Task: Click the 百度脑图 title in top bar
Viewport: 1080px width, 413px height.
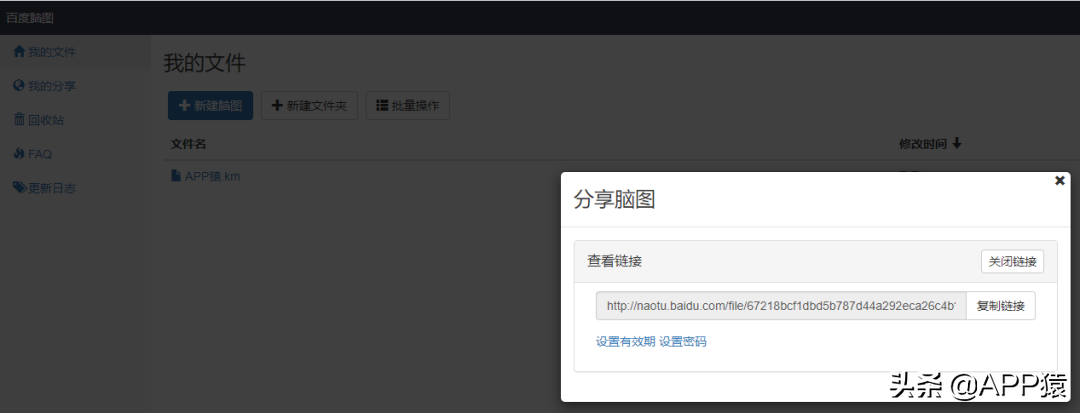Action: pos(30,18)
